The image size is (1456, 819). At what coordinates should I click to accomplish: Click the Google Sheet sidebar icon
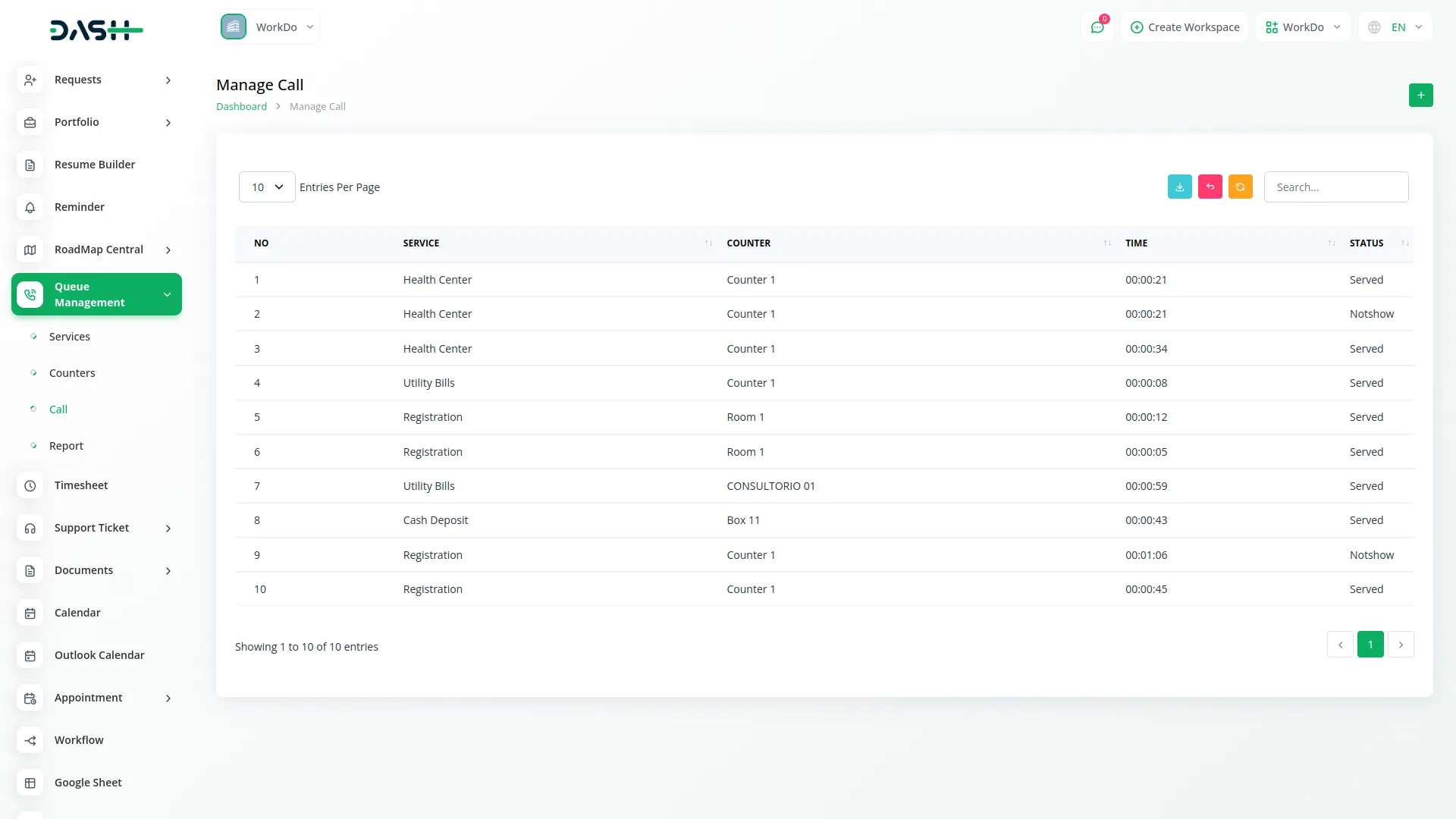click(30, 783)
